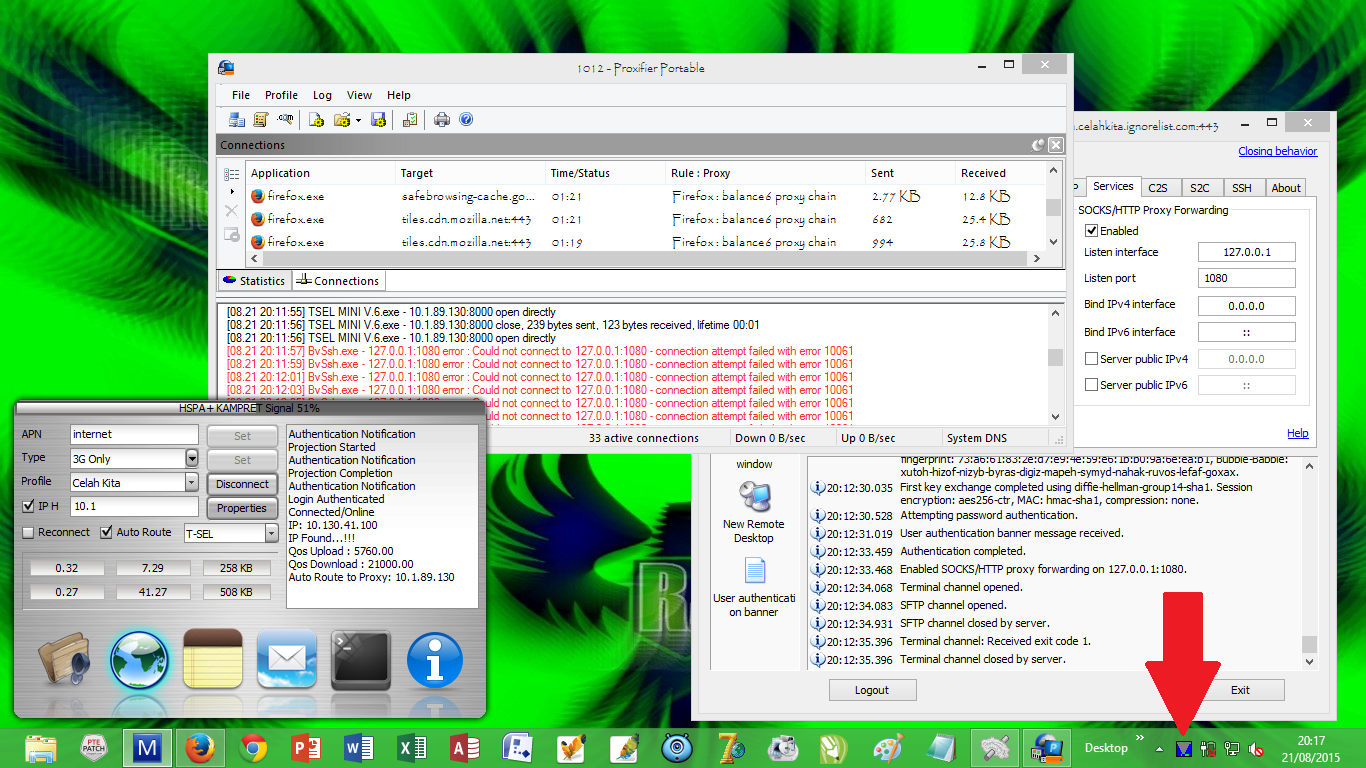Screen dimensions: 1366x768
Task: Click the Save Profile toolbar icon
Action: click(x=379, y=120)
